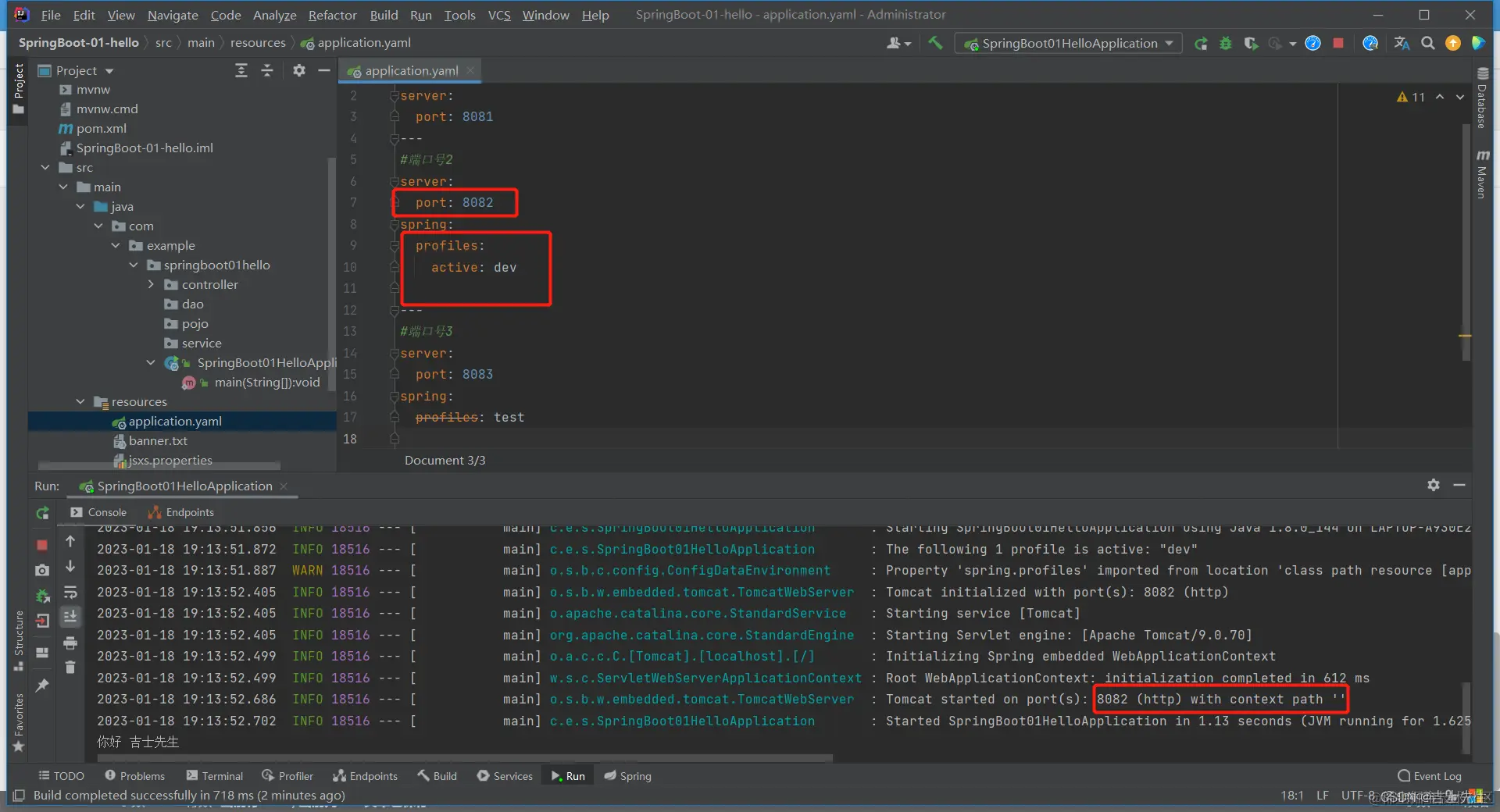The image size is (1500, 812).
Task: Open the Services tool window button
Action: click(505, 776)
